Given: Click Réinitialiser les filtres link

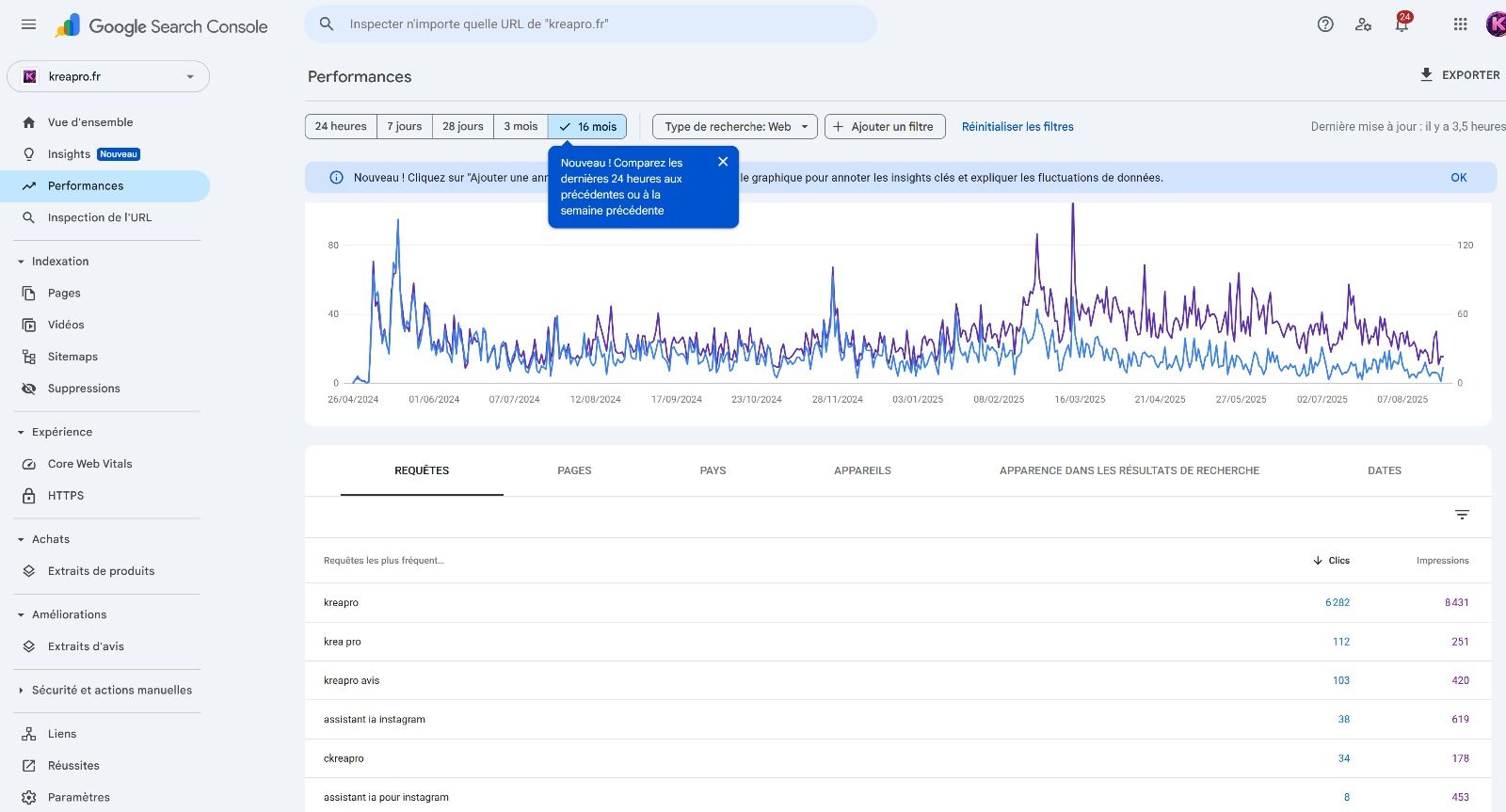Looking at the screenshot, I should coord(1017,127).
